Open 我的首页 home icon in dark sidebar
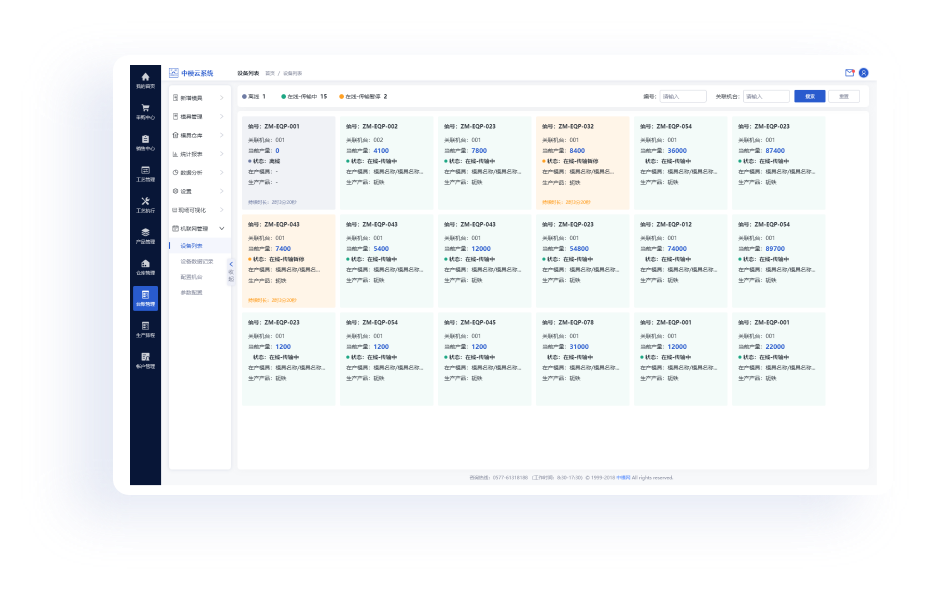 [145, 76]
